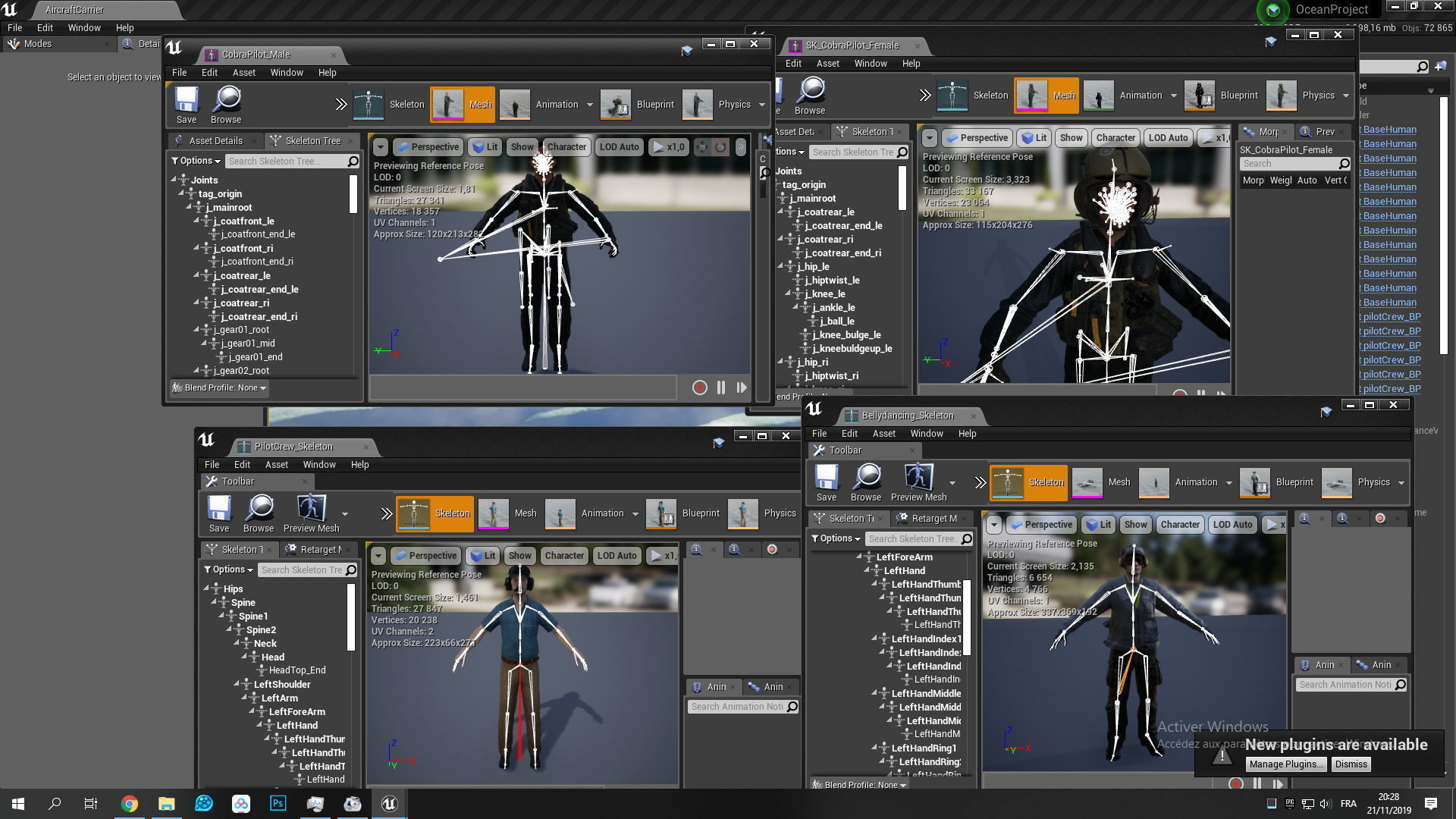Open Options dropdown in PilotCrew Skeleton Tree
The height and width of the screenshot is (819, 1456).
tap(229, 570)
